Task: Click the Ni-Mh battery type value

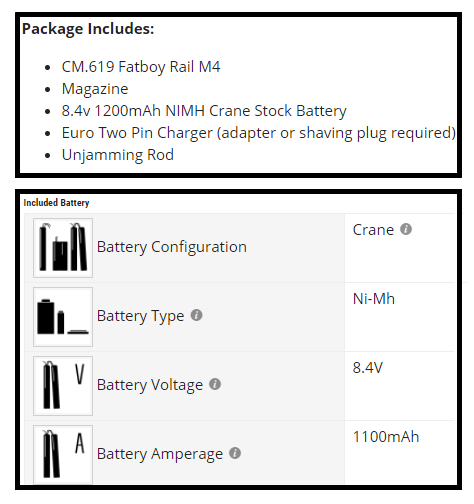Action: [374, 299]
